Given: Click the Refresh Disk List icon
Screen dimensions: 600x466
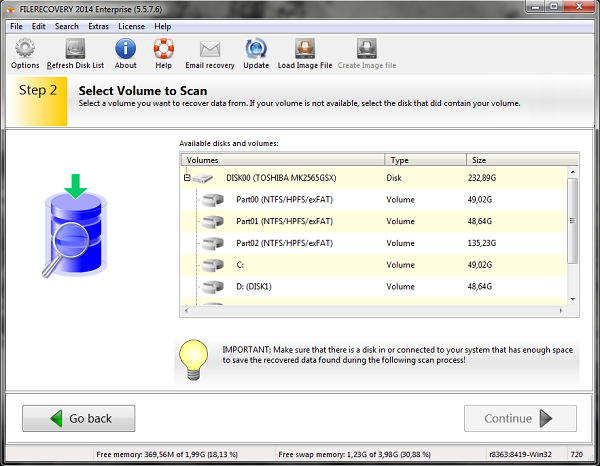Looking at the screenshot, I should (75, 48).
